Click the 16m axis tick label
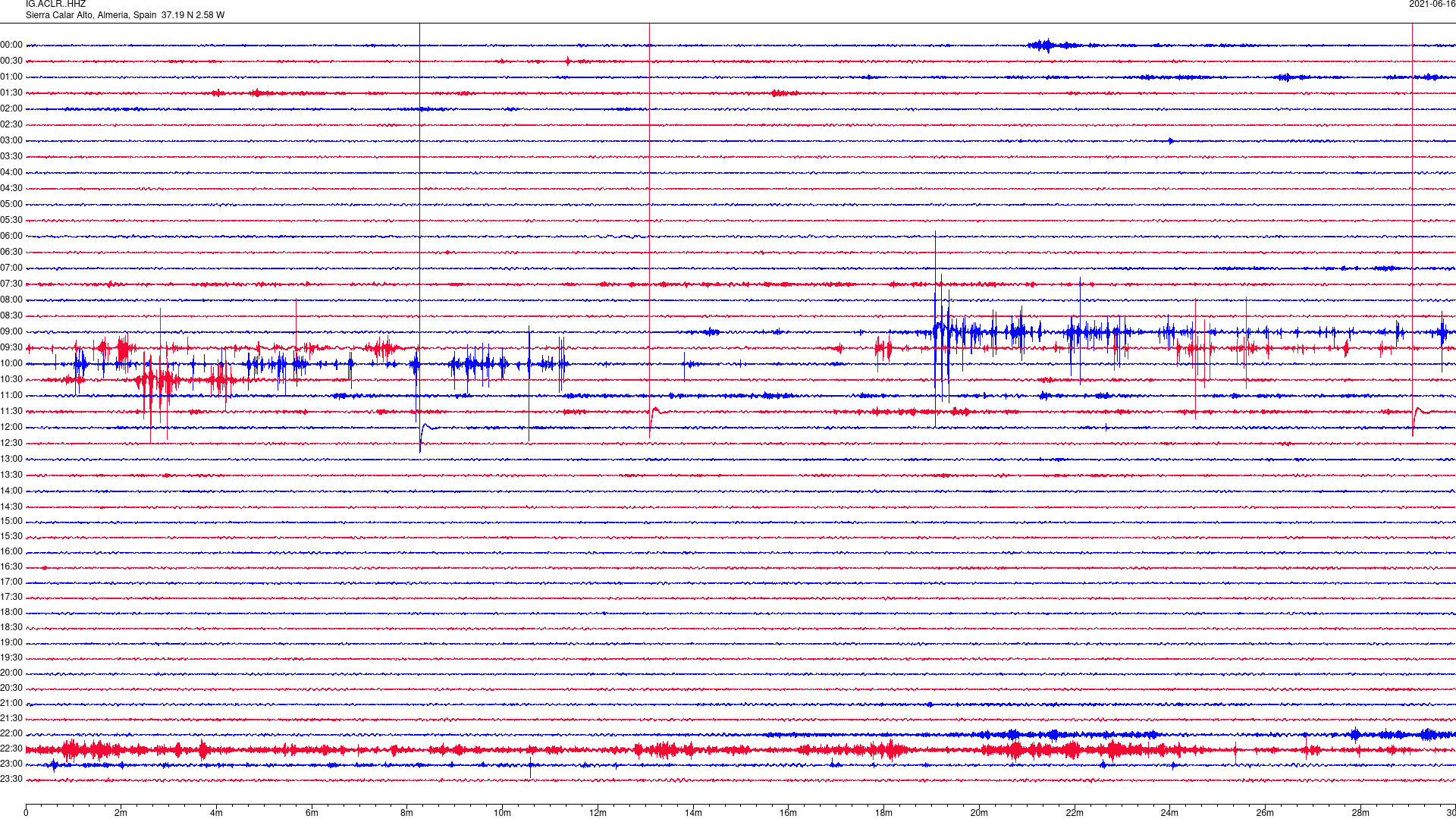The height and width of the screenshot is (819, 1456). (789, 813)
